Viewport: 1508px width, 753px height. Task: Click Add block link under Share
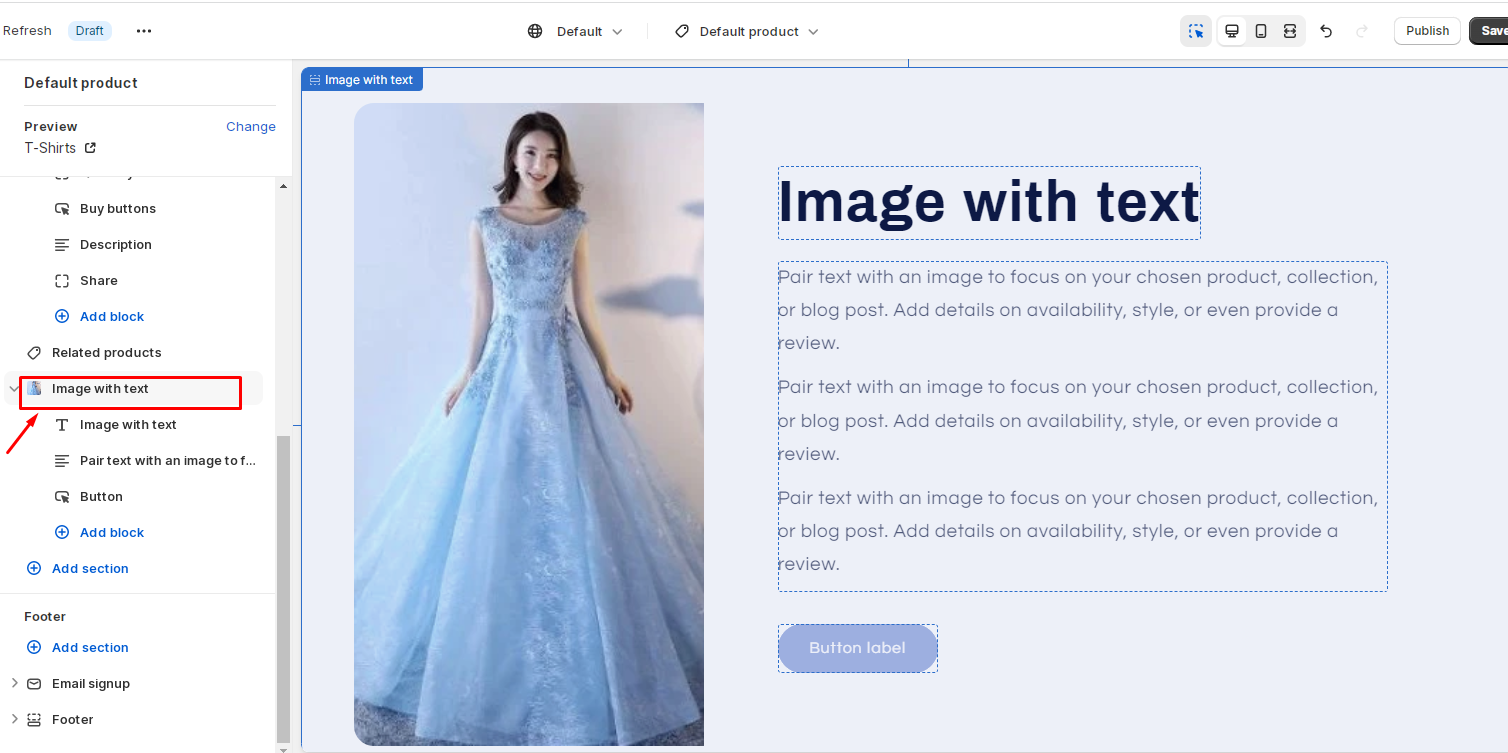(112, 317)
